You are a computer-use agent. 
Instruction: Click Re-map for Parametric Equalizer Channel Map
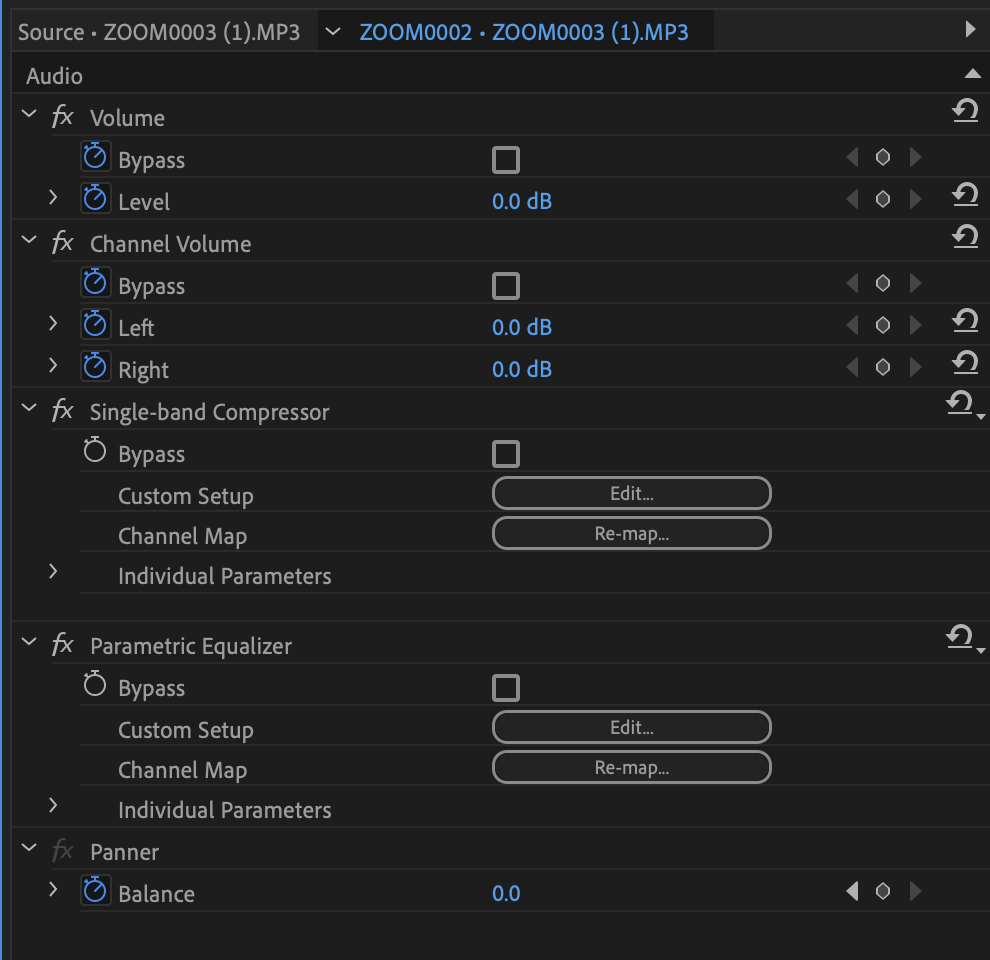pos(631,767)
